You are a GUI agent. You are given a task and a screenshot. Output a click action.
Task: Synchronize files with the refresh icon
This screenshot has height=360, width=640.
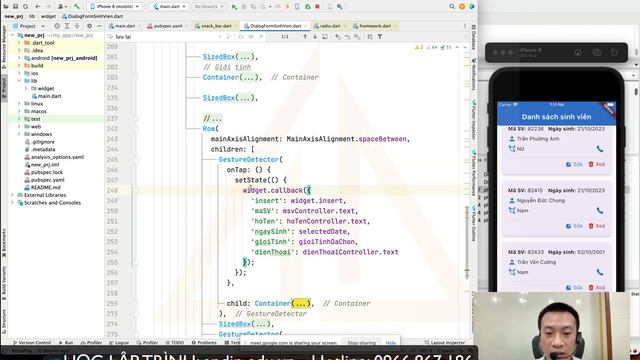tap(25, 7)
